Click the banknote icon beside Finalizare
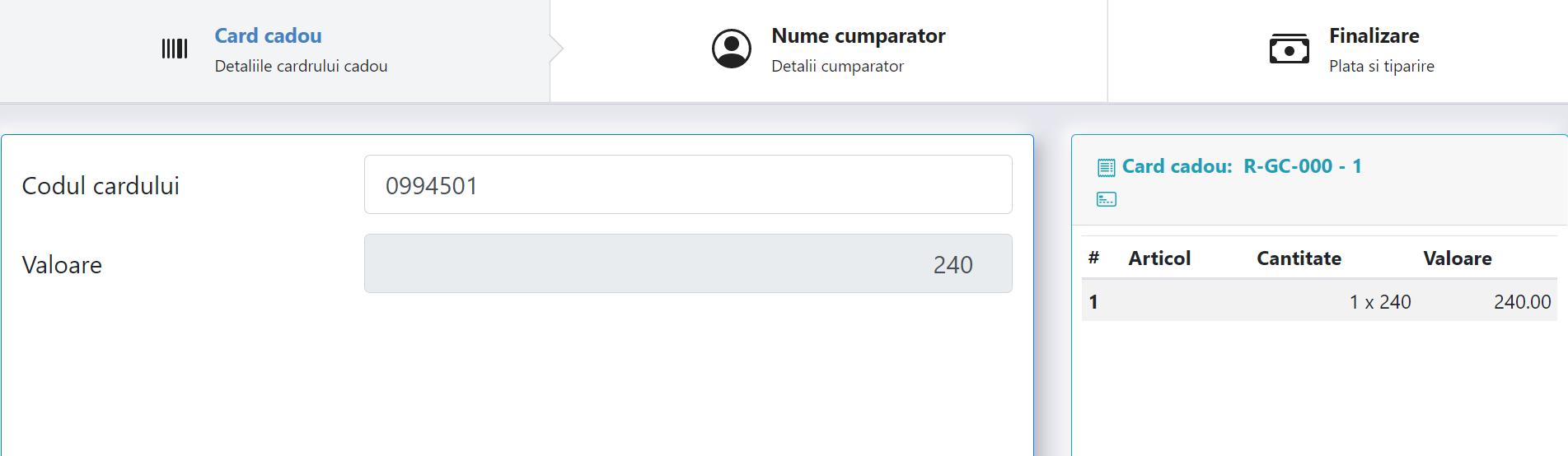The height and width of the screenshot is (456, 1568). click(1290, 49)
